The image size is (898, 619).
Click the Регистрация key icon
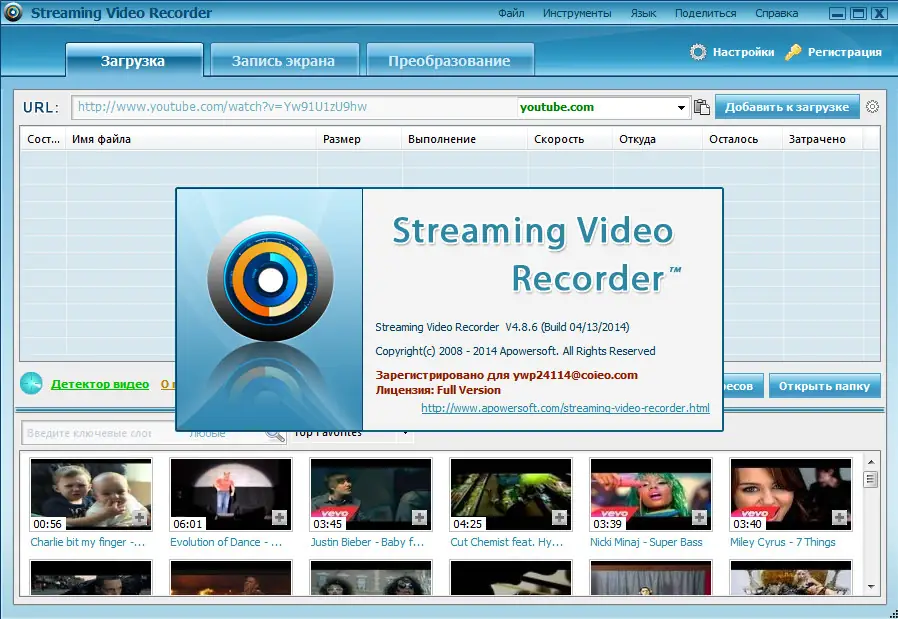pyautogui.click(x=795, y=52)
